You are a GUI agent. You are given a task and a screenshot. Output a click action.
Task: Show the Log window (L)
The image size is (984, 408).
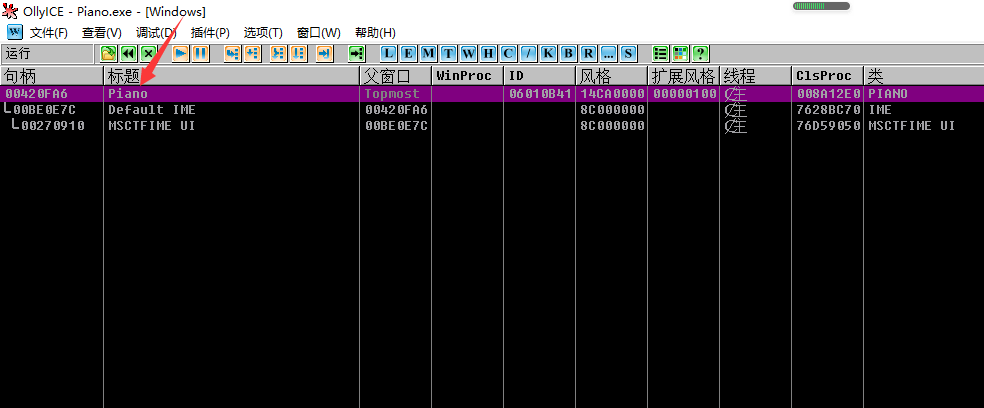(389, 53)
